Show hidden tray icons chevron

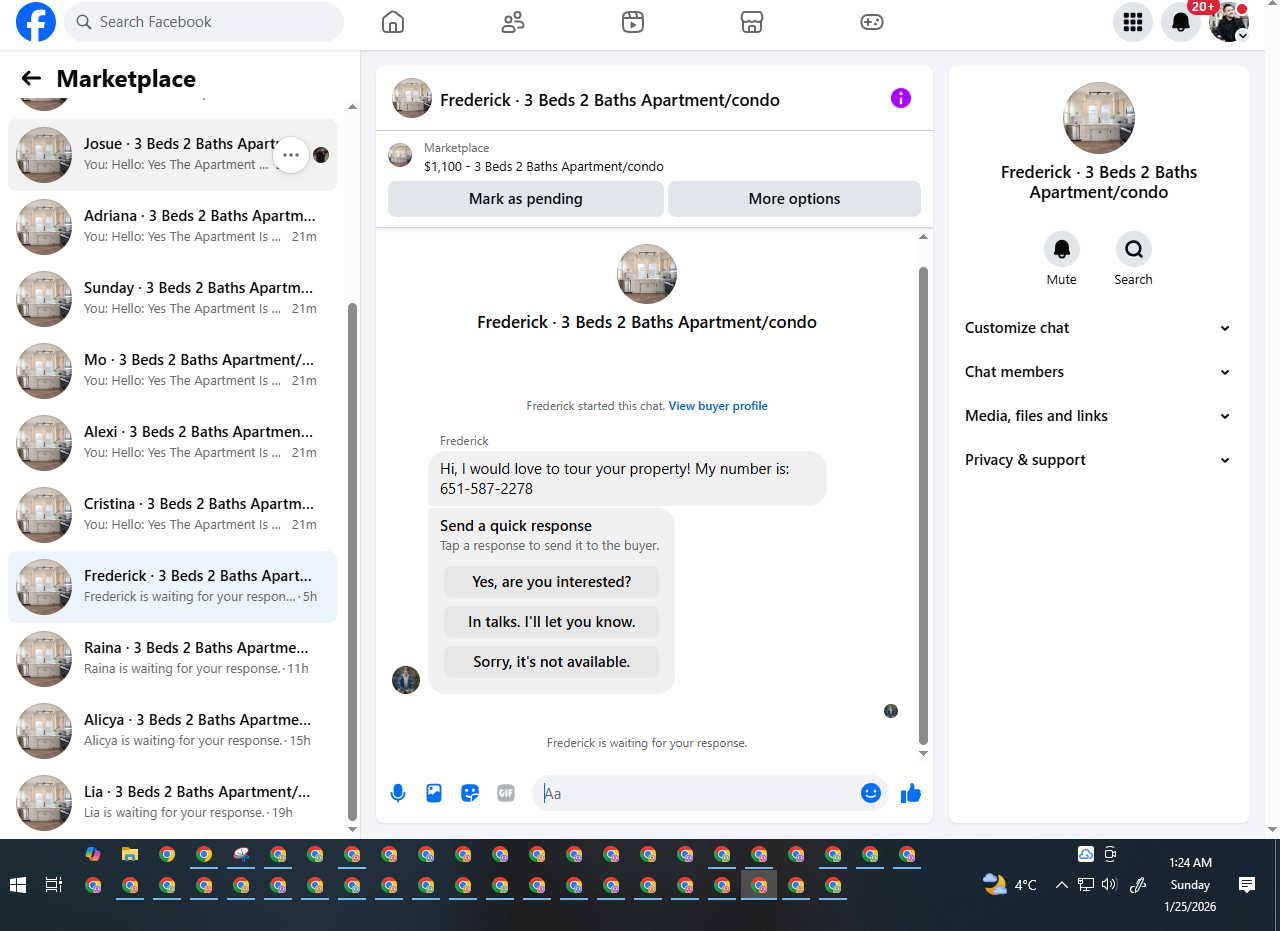click(1062, 885)
